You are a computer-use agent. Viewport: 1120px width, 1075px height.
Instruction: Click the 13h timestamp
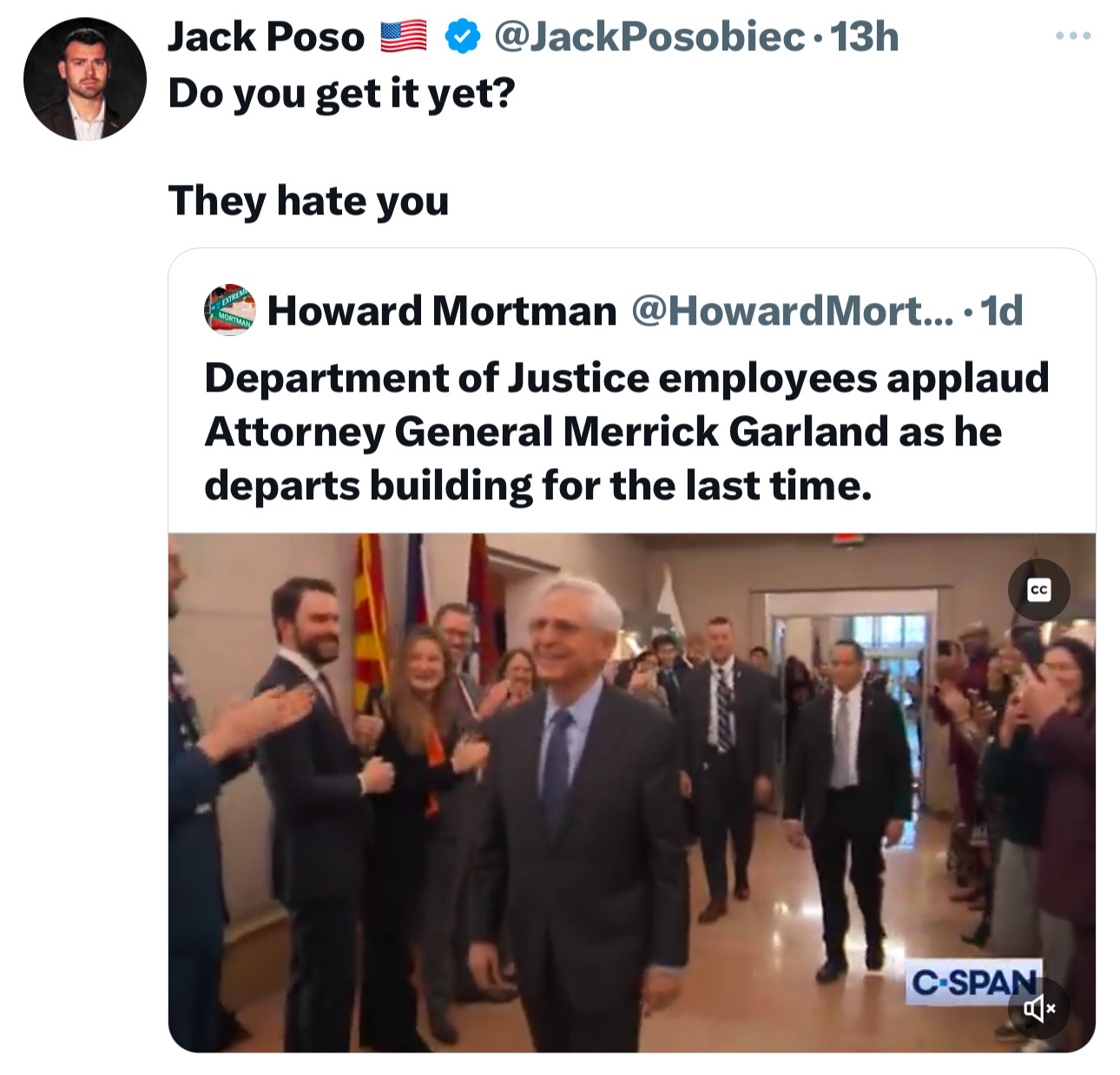[x=864, y=36]
